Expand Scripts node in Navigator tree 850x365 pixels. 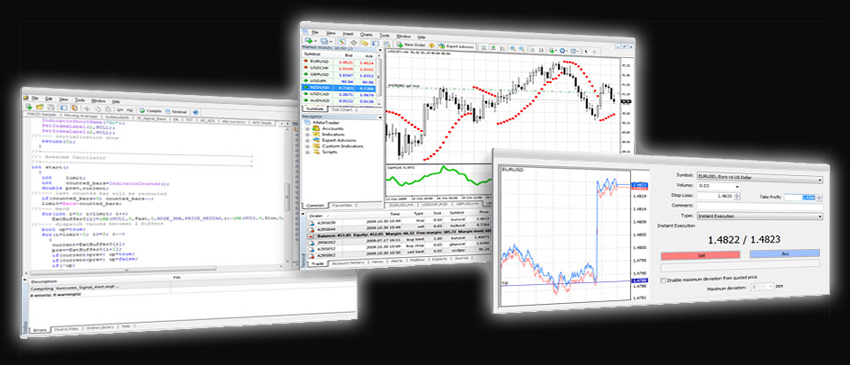[307, 152]
